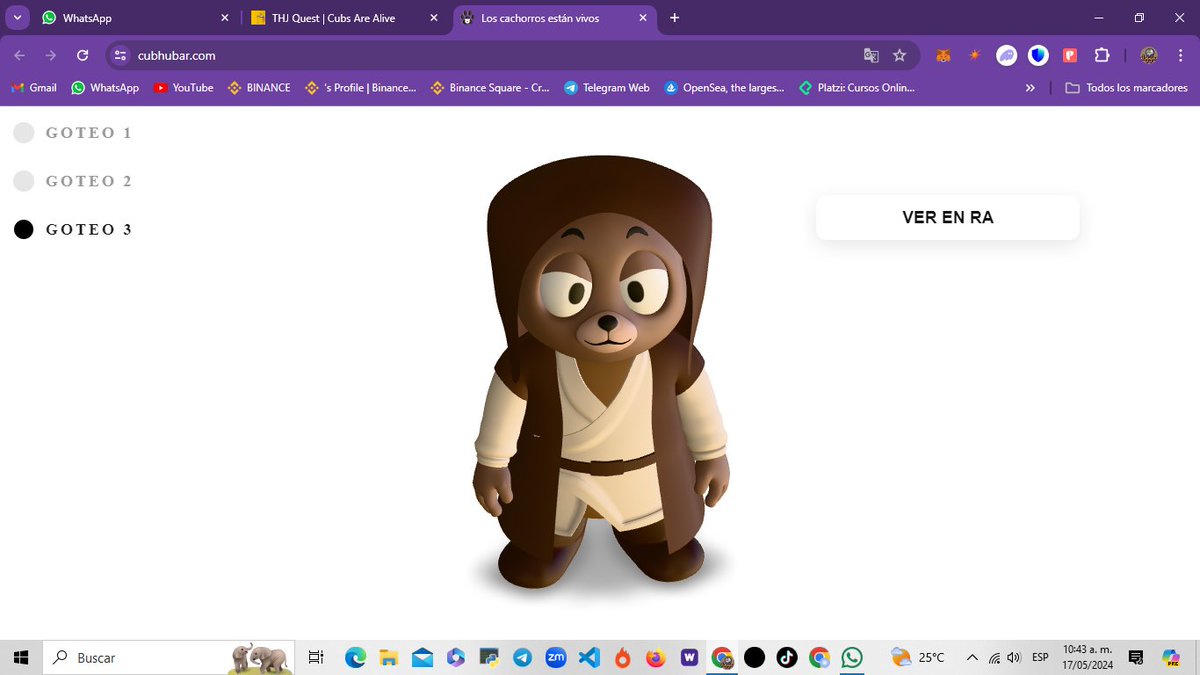Open File Explorer from taskbar
The height and width of the screenshot is (675, 1200).
click(x=388, y=657)
